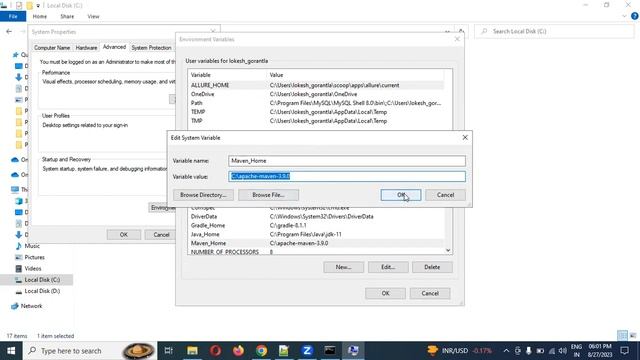Open View ribbon tab in File Explorer
This screenshot has width=640, height=360.
pos(93,16)
